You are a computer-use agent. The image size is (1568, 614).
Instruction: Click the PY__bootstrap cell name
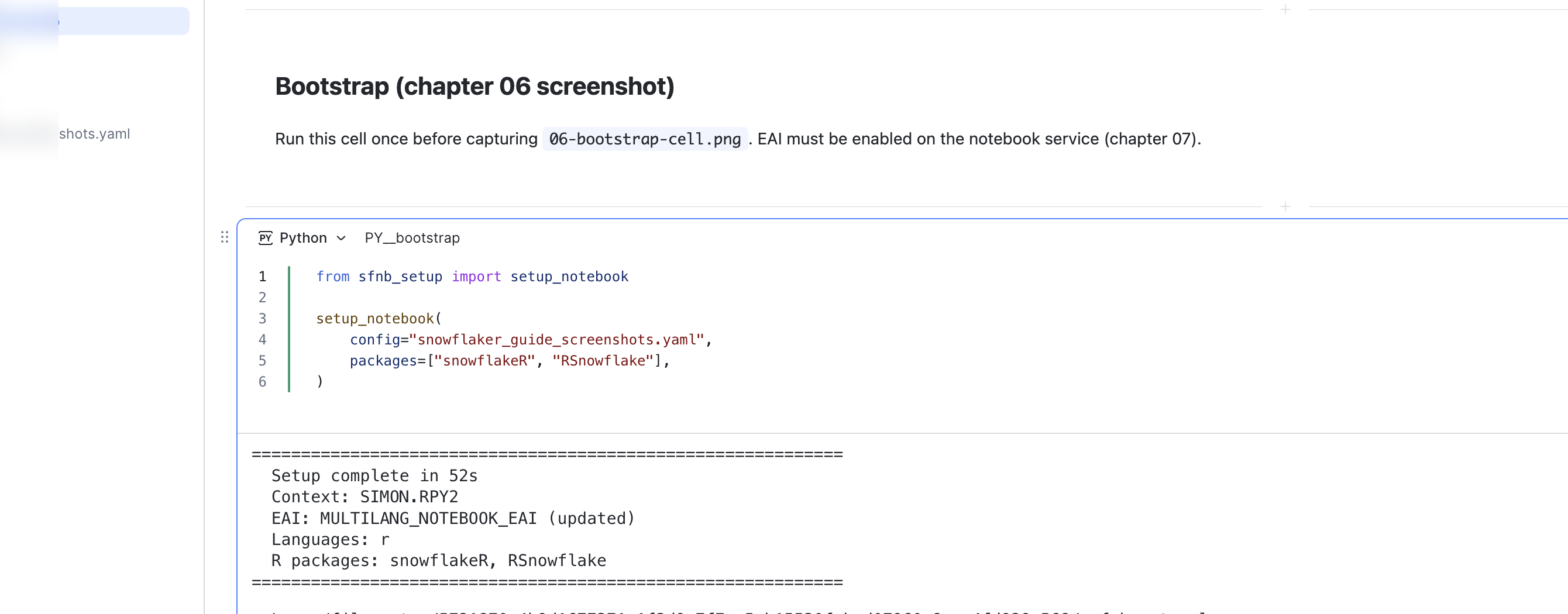coord(412,238)
